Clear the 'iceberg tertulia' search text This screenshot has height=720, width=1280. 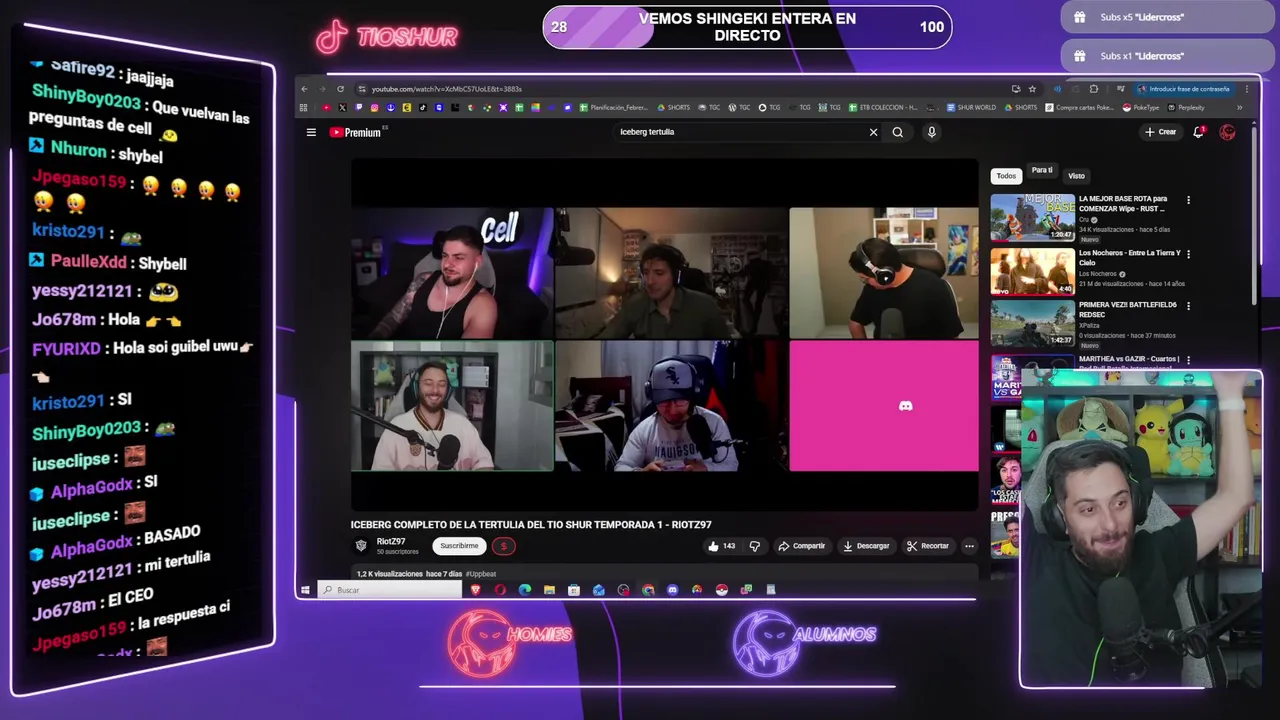pos(873,132)
